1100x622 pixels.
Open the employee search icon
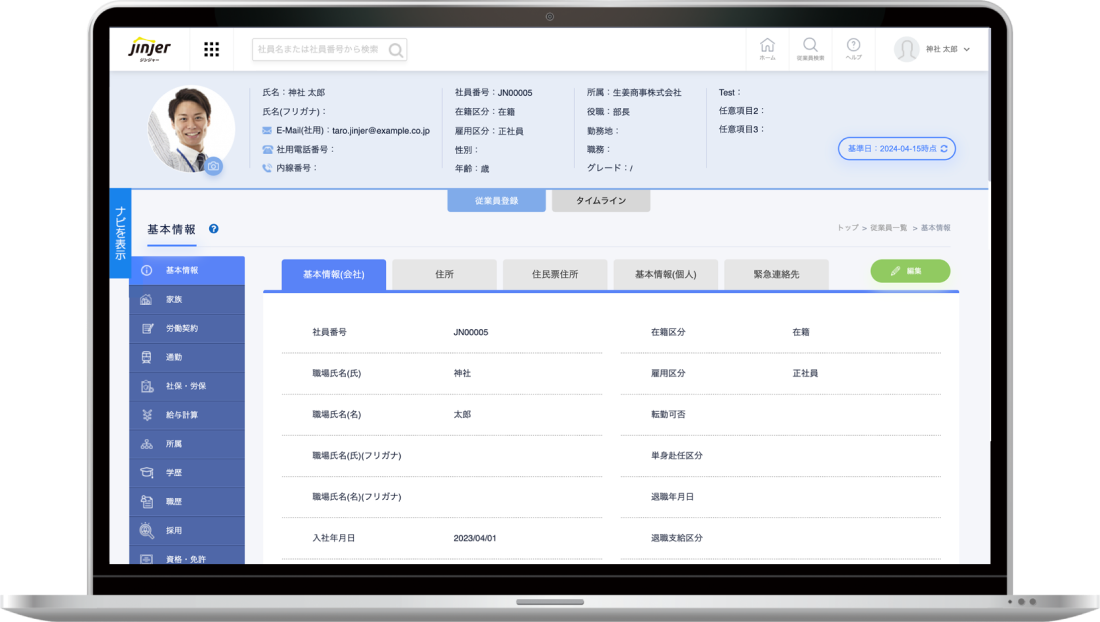pyautogui.click(x=810, y=48)
